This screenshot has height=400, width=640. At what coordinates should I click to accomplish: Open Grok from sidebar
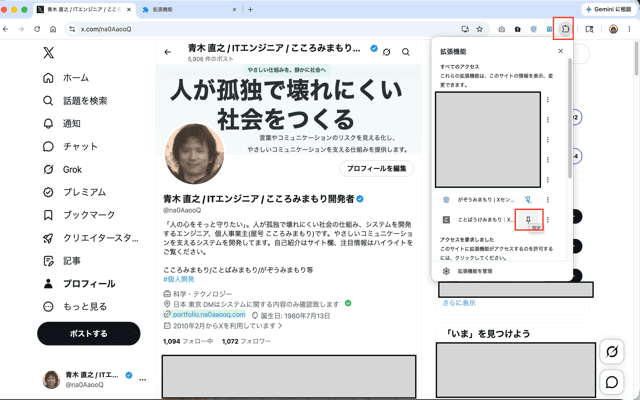pos(62,169)
